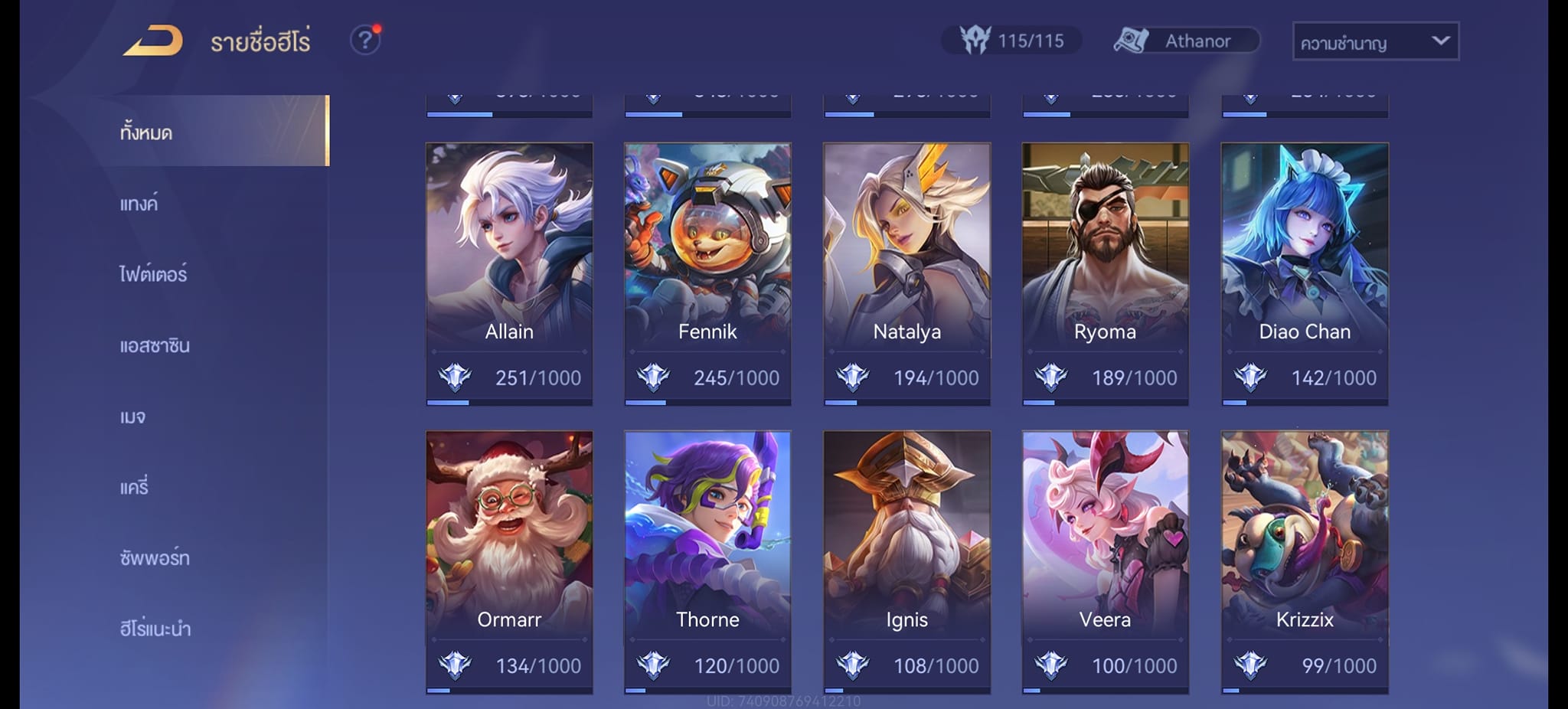Open the Veera hero card

click(x=1105, y=562)
